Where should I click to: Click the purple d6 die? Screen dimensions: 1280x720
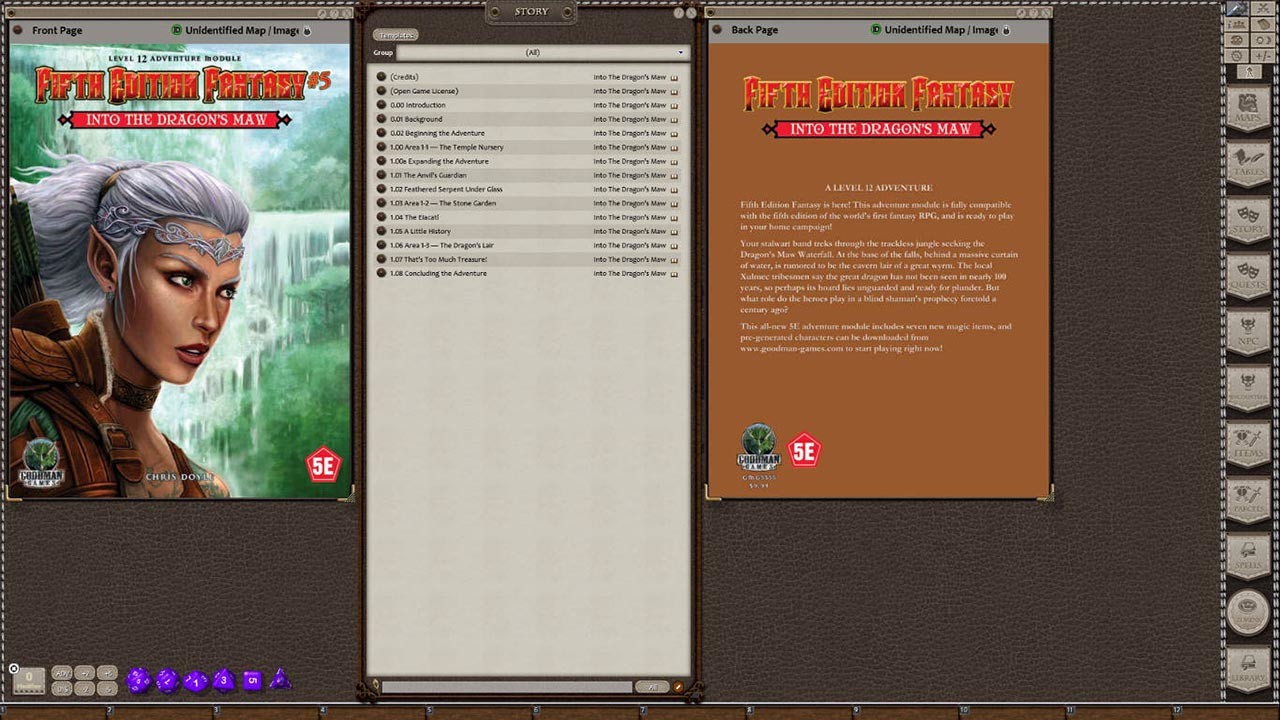252,681
